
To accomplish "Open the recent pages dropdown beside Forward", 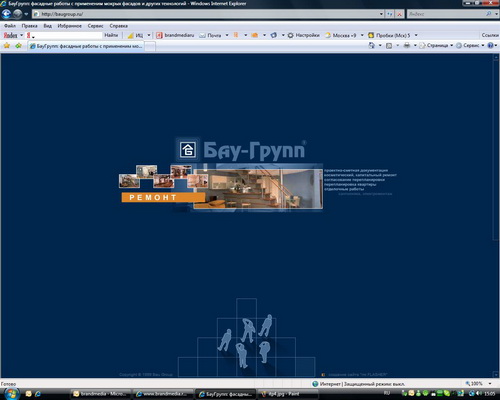I will [x=26, y=14].
